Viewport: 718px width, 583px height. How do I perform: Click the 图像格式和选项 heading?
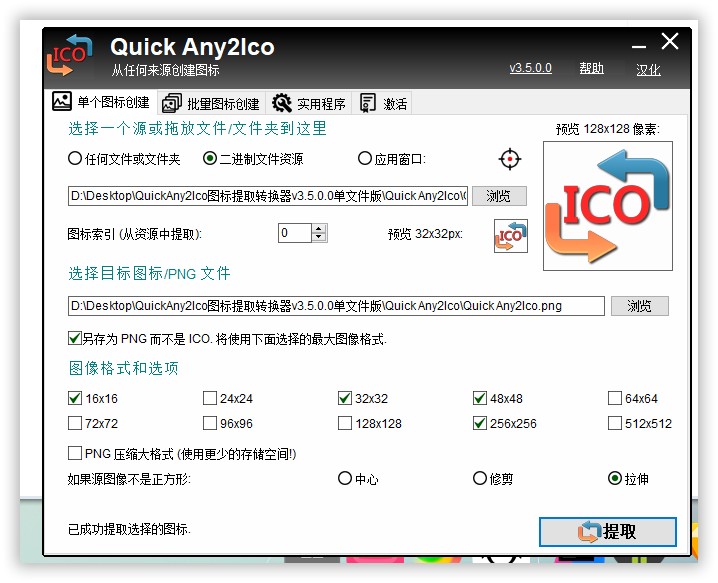124,368
